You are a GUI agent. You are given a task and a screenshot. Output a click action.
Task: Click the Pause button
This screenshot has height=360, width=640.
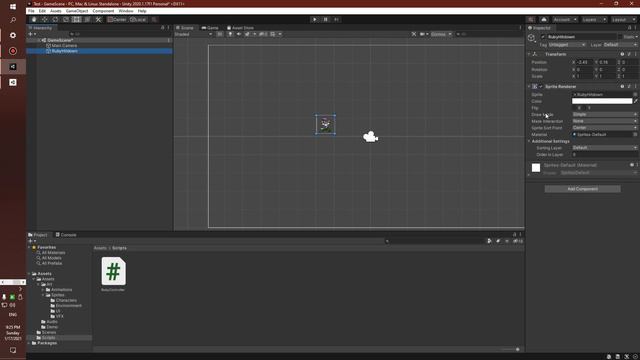(x=325, y=20)
